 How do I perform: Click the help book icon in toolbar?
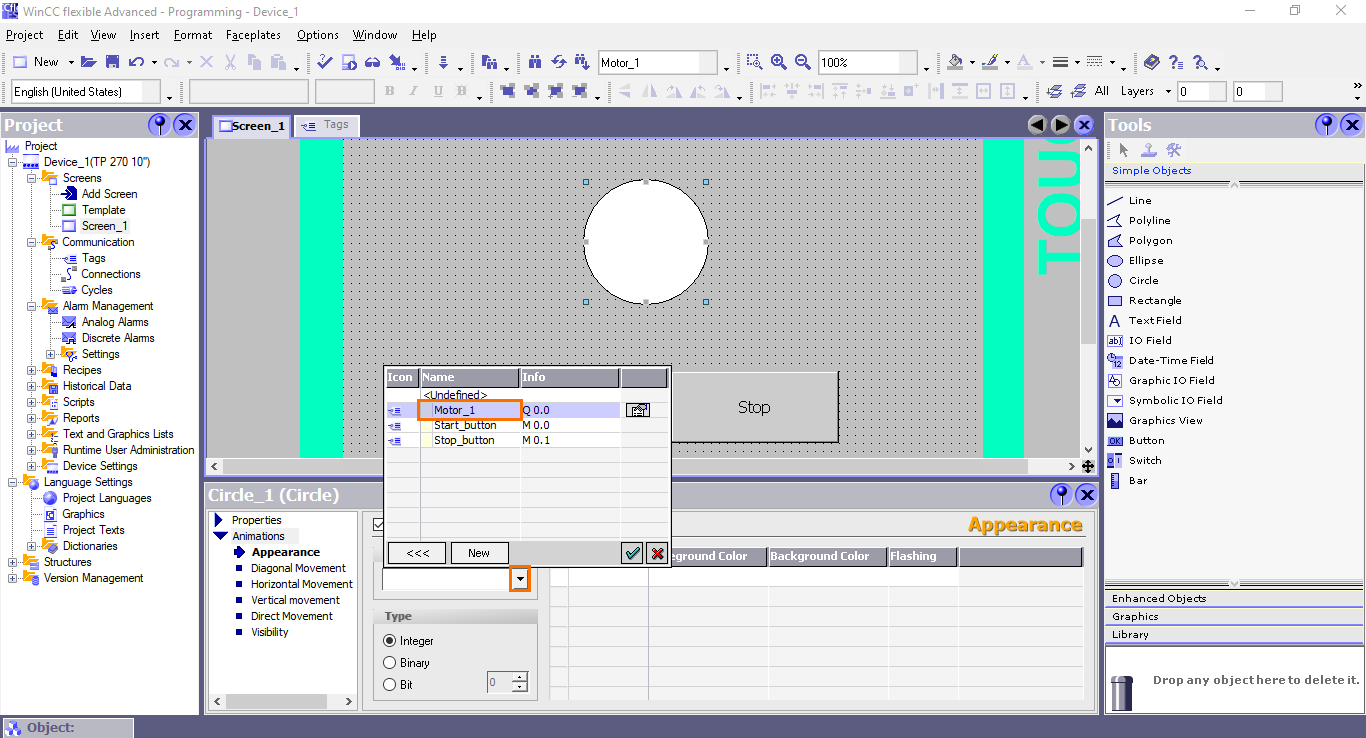[1152, 62]
